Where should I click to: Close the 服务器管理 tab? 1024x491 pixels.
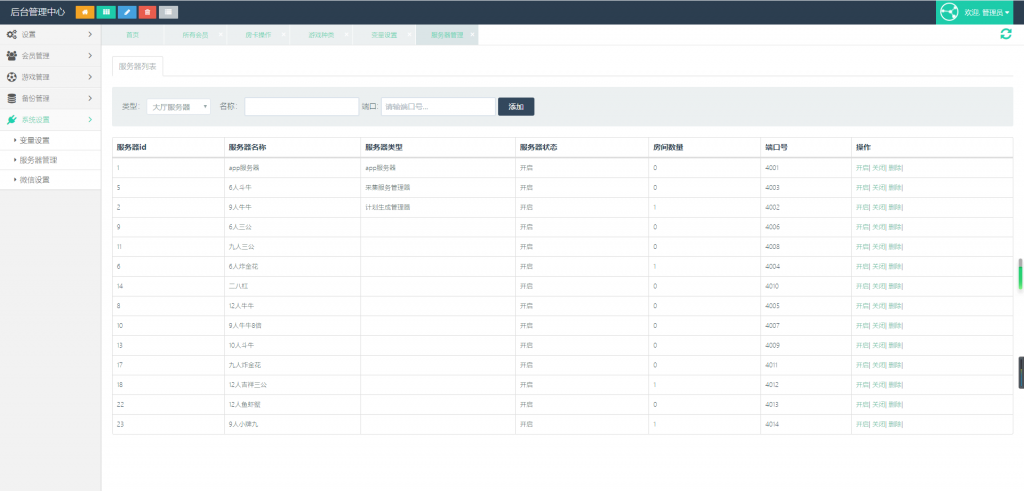coord(472,35)
